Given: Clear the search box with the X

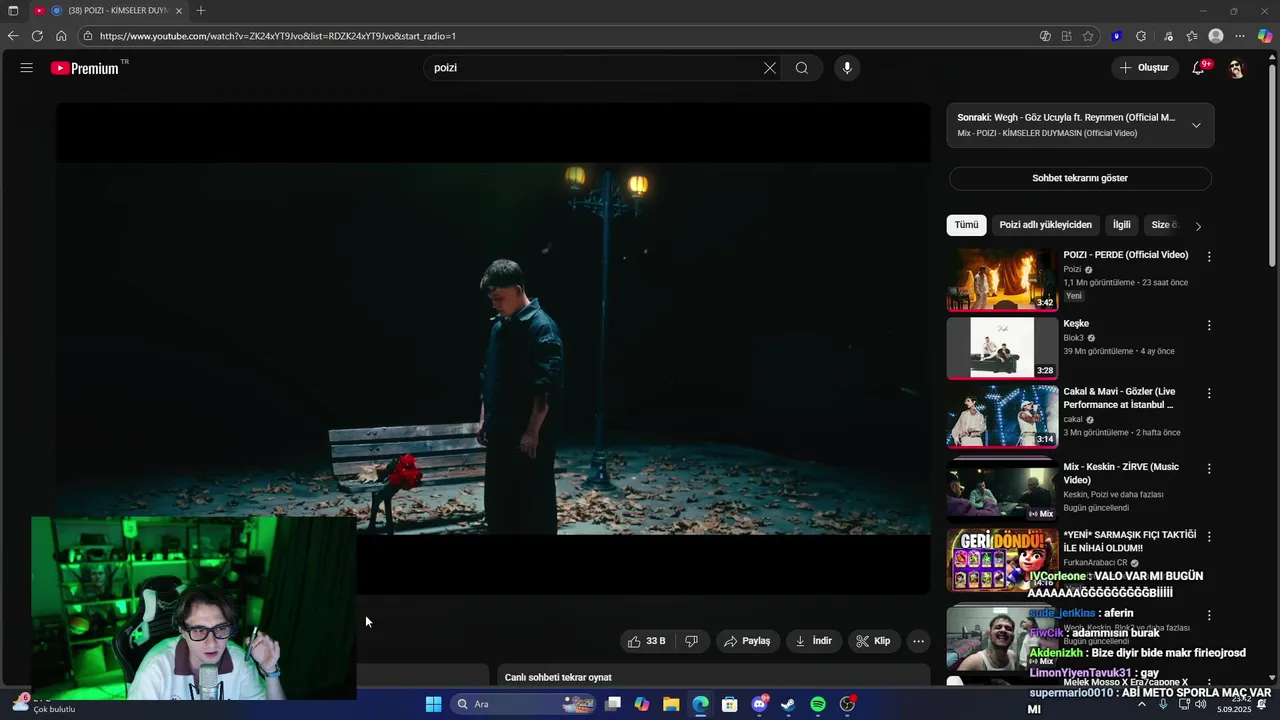Looking at the screenshot, I should pos(770,68).
